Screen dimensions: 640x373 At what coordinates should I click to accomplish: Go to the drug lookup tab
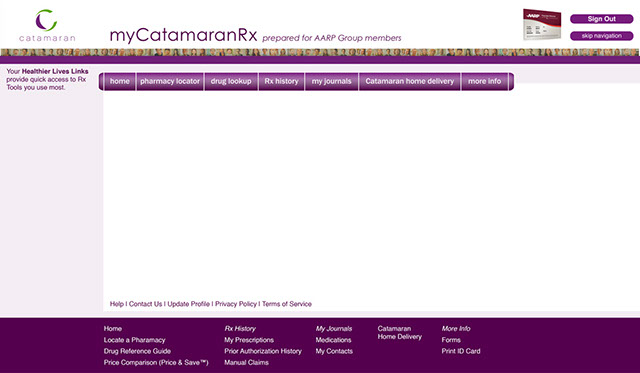point(231,81)
